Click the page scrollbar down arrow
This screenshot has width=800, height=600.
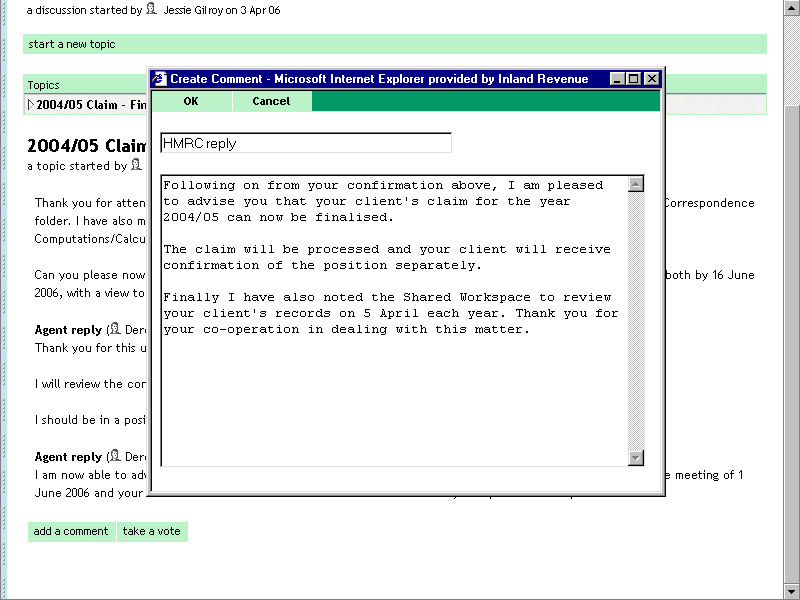791,591
